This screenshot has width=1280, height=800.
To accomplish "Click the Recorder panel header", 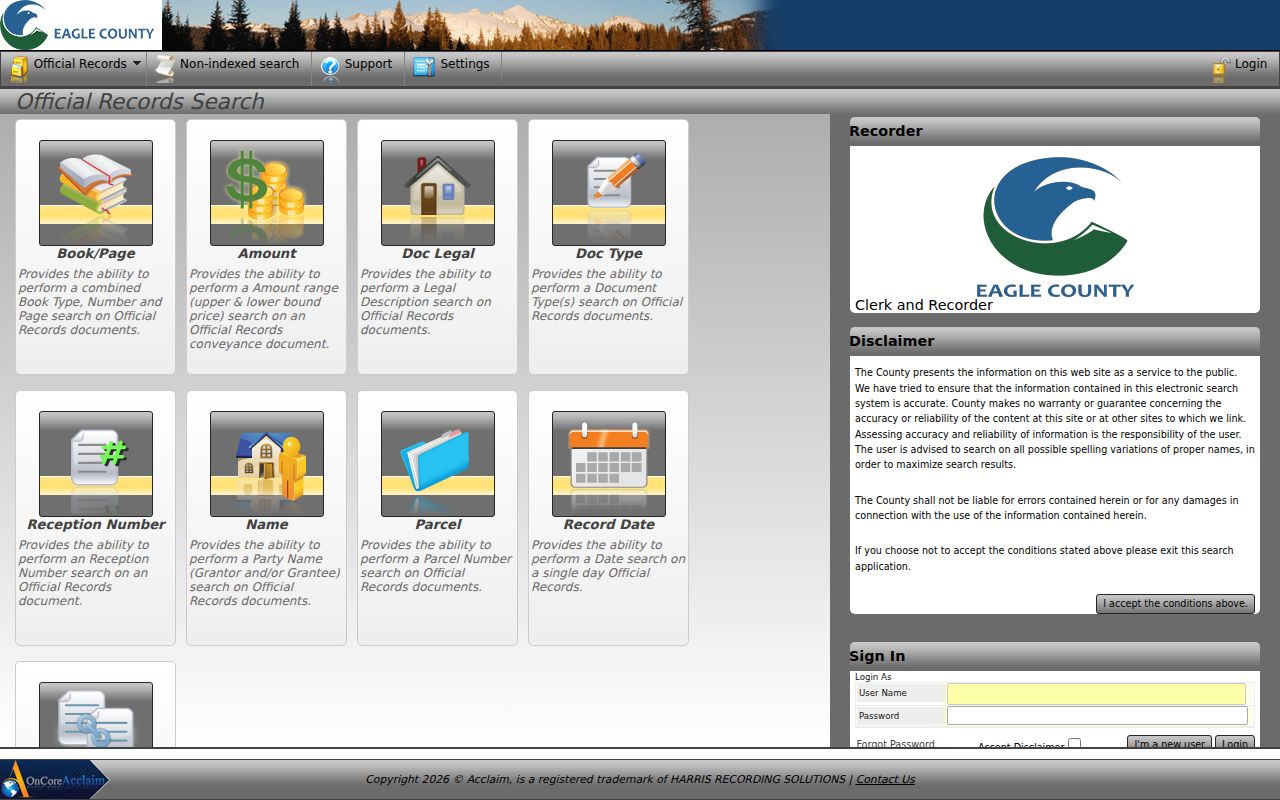I will [1054, 131].
